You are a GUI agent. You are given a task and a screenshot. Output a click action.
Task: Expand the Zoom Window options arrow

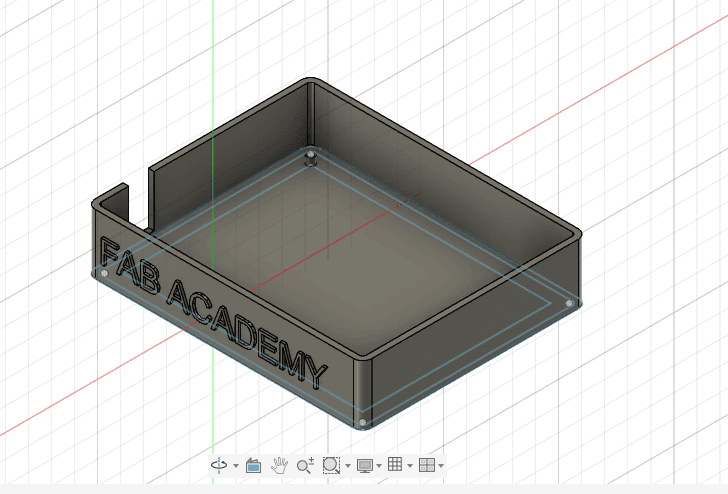348,466
